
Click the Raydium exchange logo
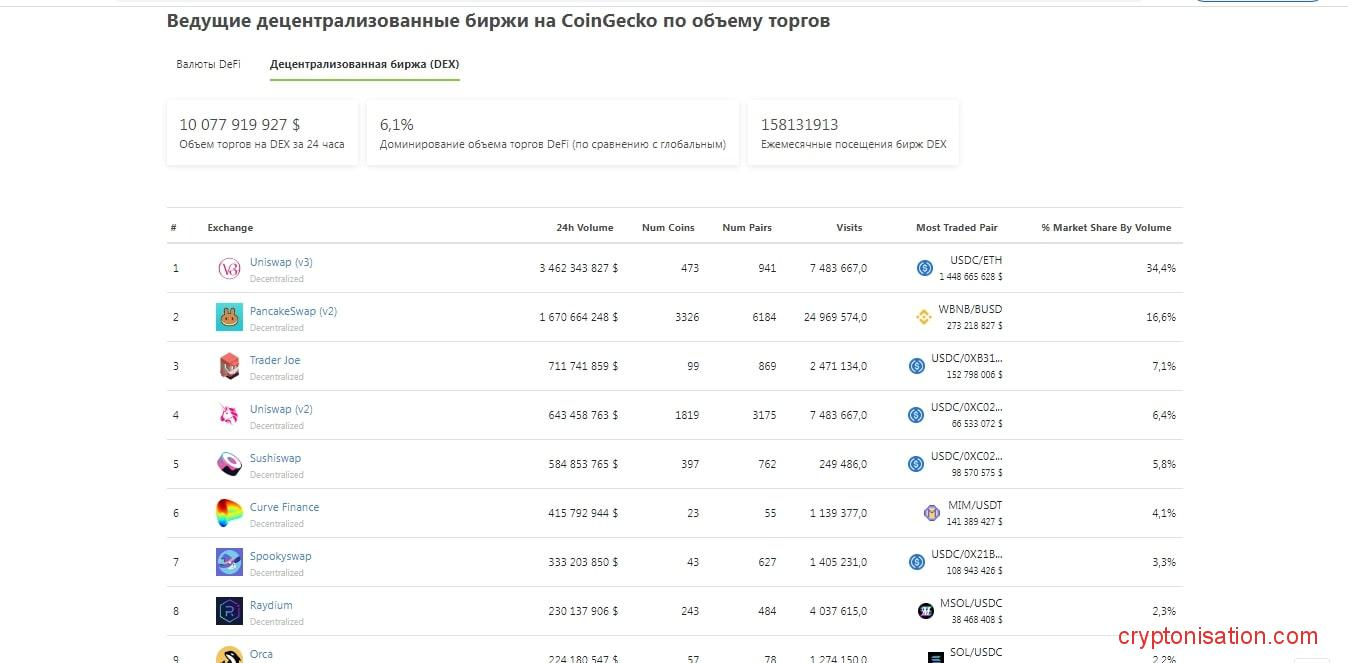[229, 611]
